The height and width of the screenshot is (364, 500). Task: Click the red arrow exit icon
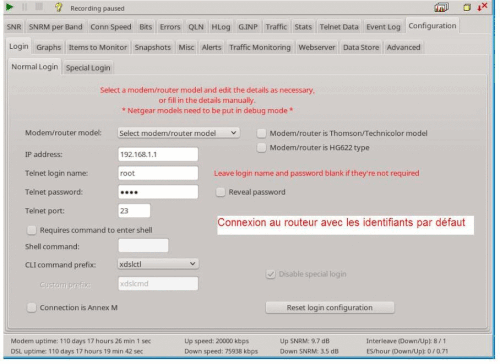click(482, 7)
